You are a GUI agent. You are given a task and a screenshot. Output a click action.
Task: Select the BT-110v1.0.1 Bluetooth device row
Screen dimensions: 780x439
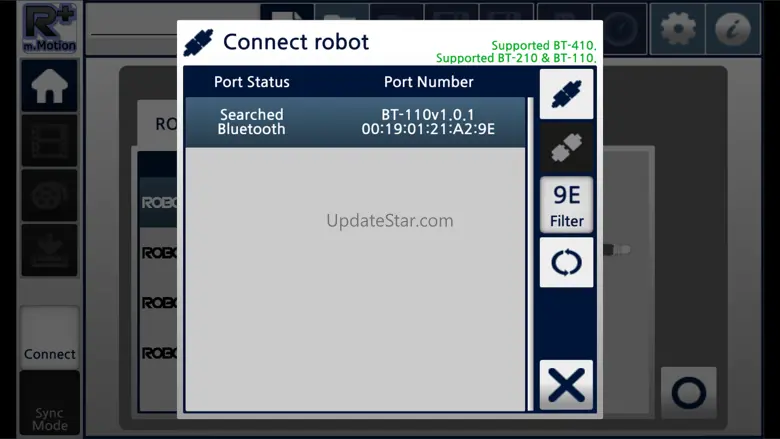(x=355, y=122)
